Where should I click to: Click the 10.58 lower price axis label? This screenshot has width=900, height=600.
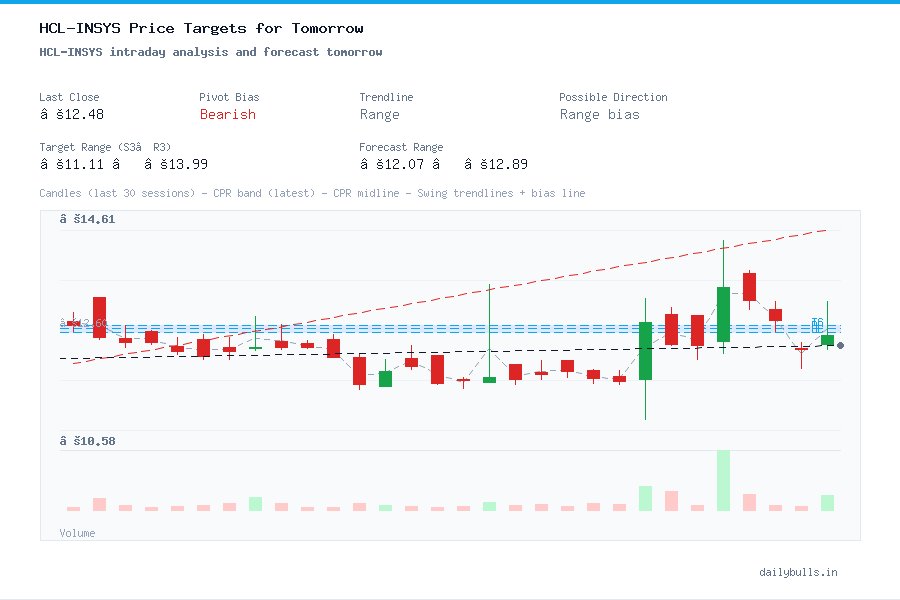pyautogui.click(x=87, y=441)
